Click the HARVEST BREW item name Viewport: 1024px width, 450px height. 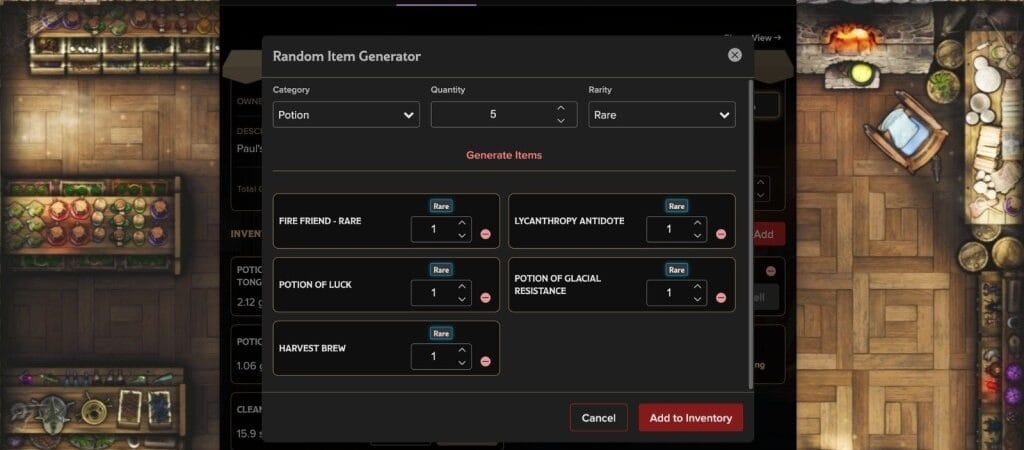coord(312,348)
